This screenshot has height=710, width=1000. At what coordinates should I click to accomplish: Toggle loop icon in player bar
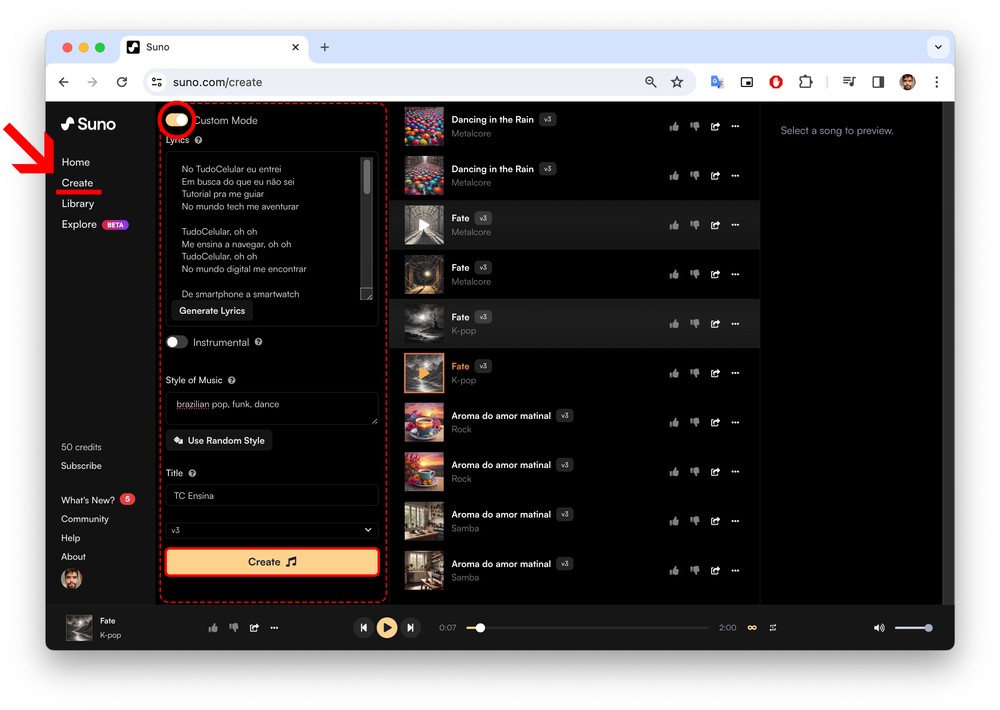click(752, 628)
